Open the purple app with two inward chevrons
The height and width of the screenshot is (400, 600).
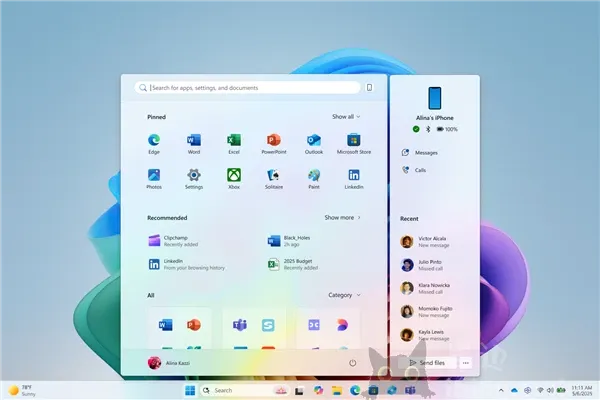tap(314, 325)
